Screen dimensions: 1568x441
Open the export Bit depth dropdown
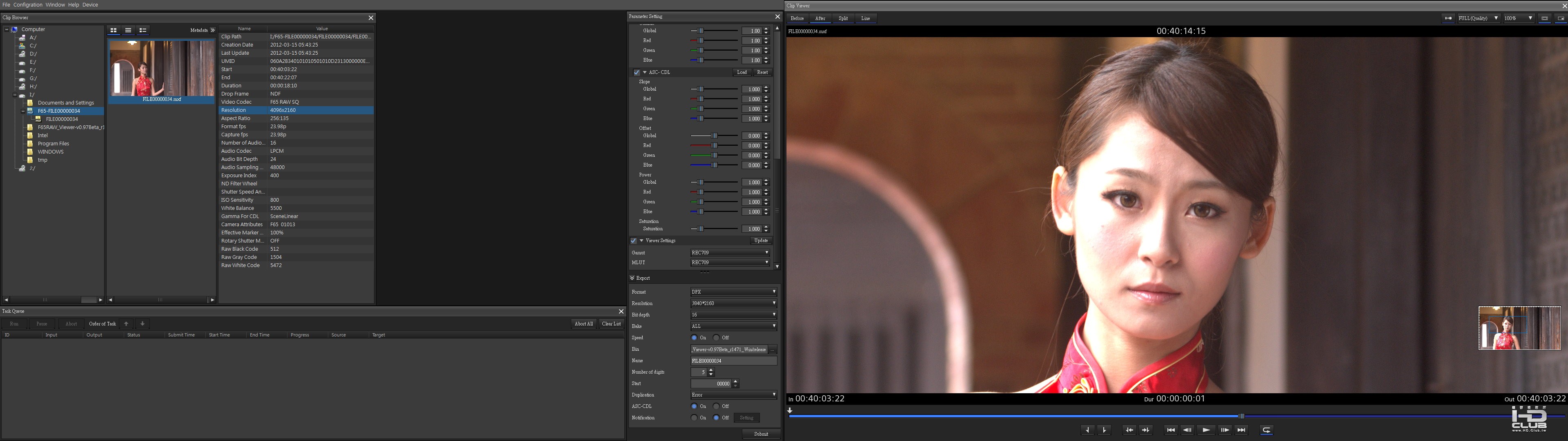click(733, 315)
